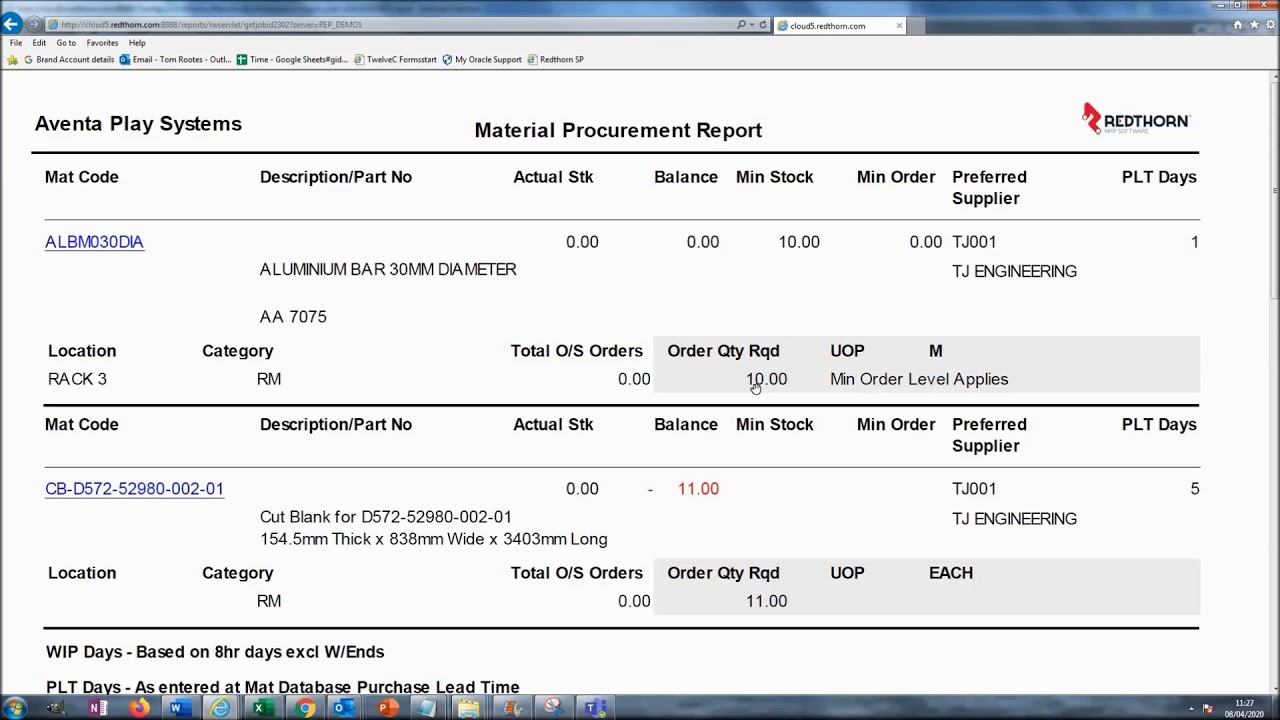
Task: Click the browser Forward arrow button
Action: 33,24
